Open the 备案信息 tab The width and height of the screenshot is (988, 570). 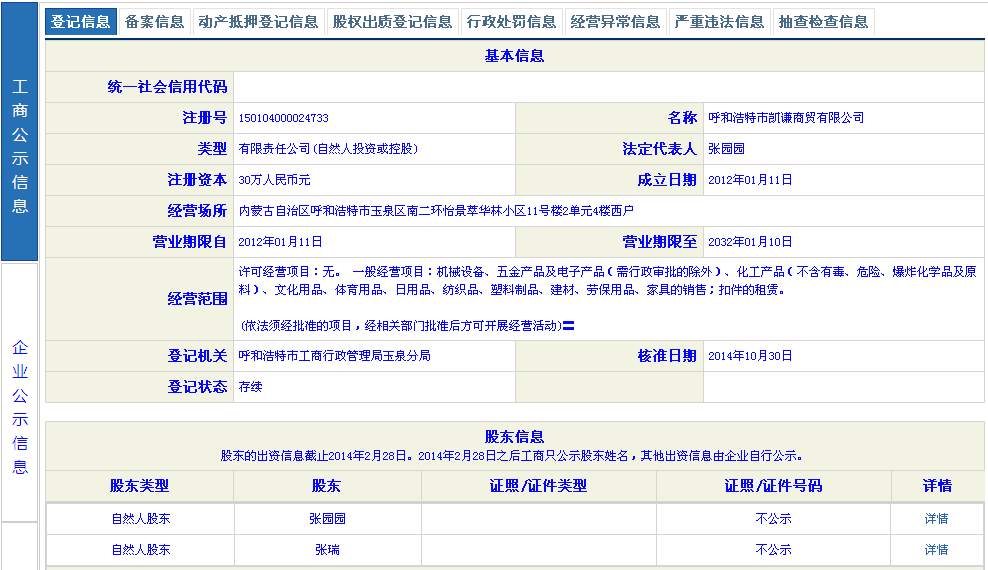pyautogui.click(x=154, y=22)
